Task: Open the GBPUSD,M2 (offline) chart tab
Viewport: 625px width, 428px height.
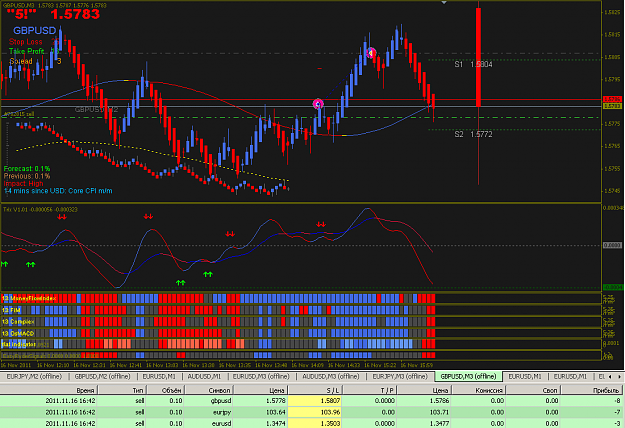Action: tap(102, 376)
